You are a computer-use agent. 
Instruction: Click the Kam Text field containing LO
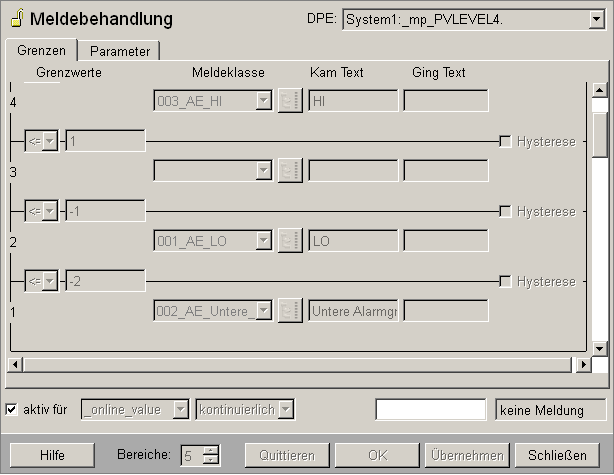click(353, 240)
